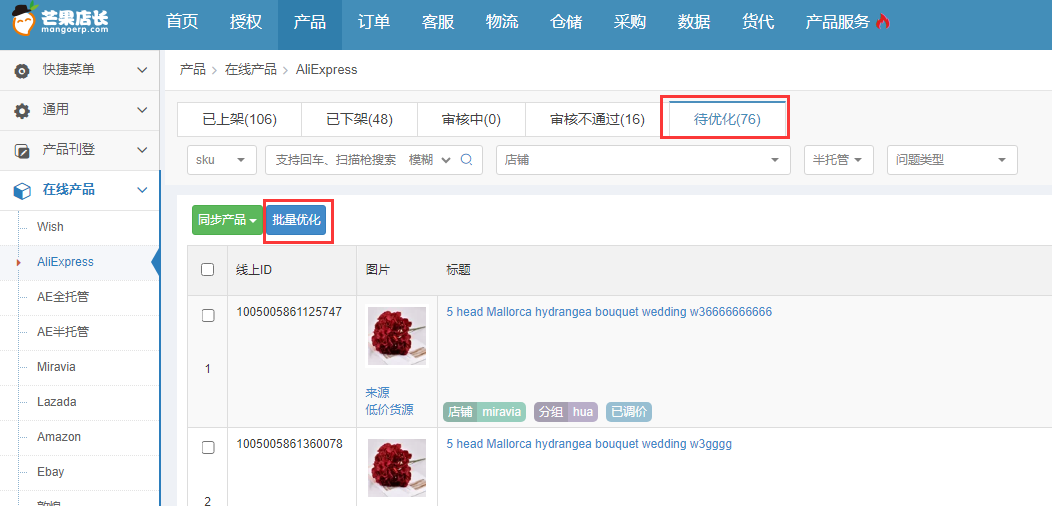
Task: Open title link ending w3gggg
Action: (589, 444)
